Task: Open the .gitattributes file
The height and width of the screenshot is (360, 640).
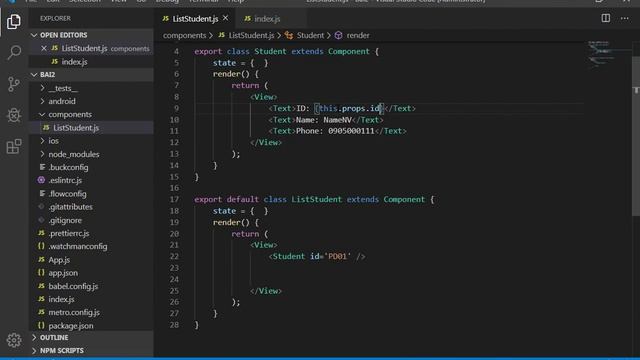Action: (x=91, y=207)
